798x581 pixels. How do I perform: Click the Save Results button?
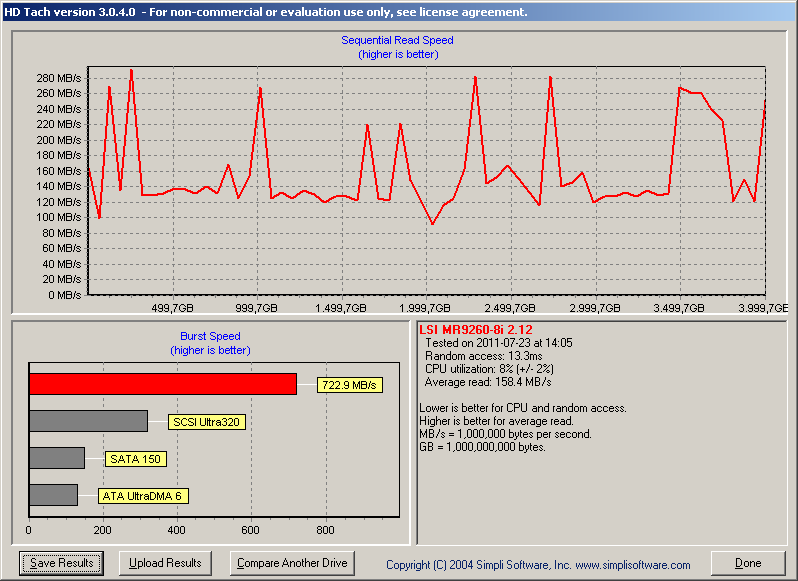click(x=61, y=563)
